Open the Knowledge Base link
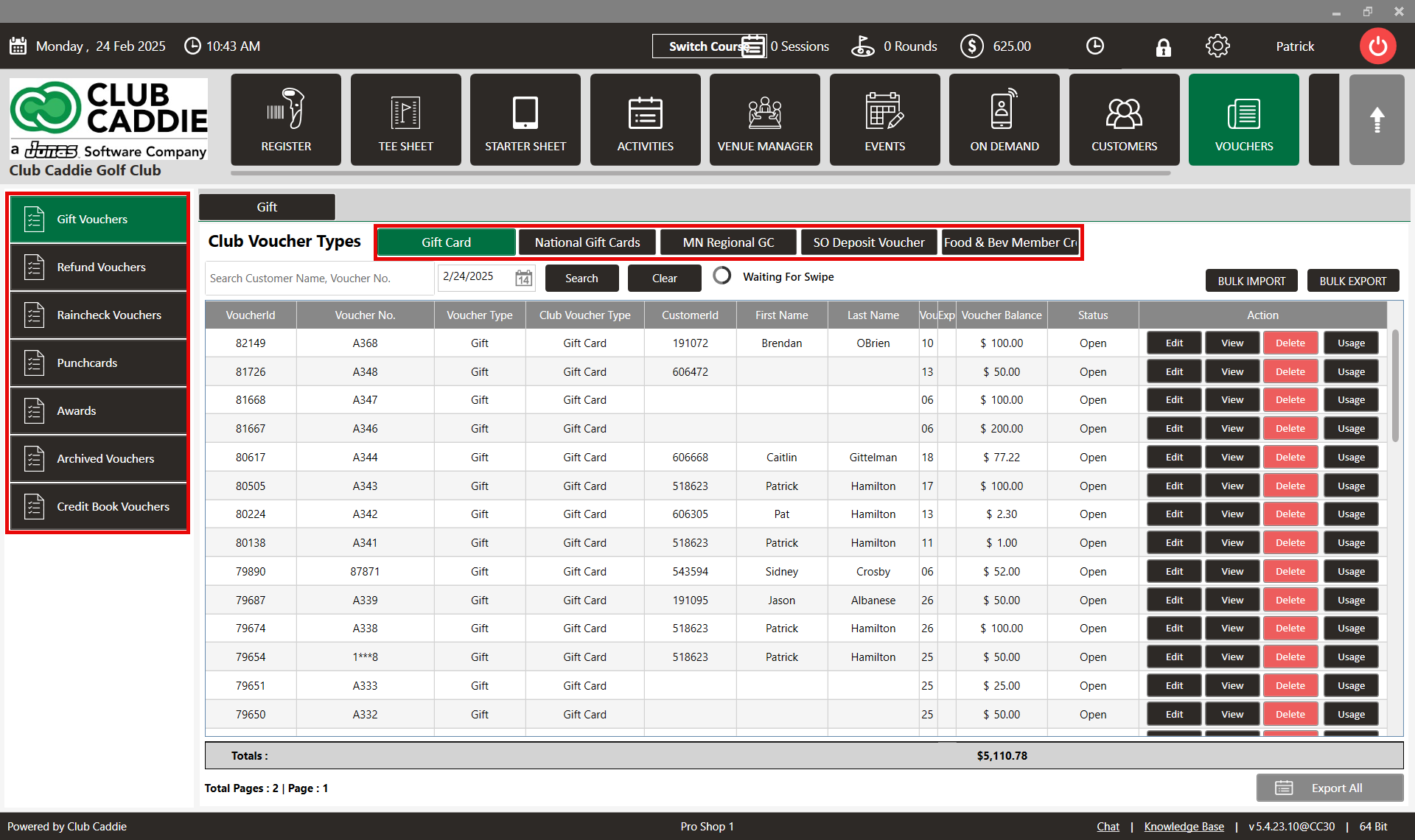The width and height of the screenshot is (1415, 840). (x=1184, y=827)
